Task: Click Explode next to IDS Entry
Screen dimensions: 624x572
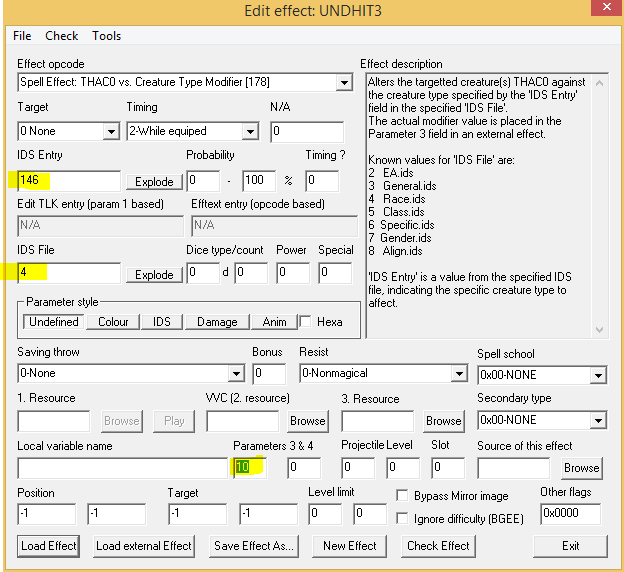Action: pyautogui.click(x=154, y=182)
